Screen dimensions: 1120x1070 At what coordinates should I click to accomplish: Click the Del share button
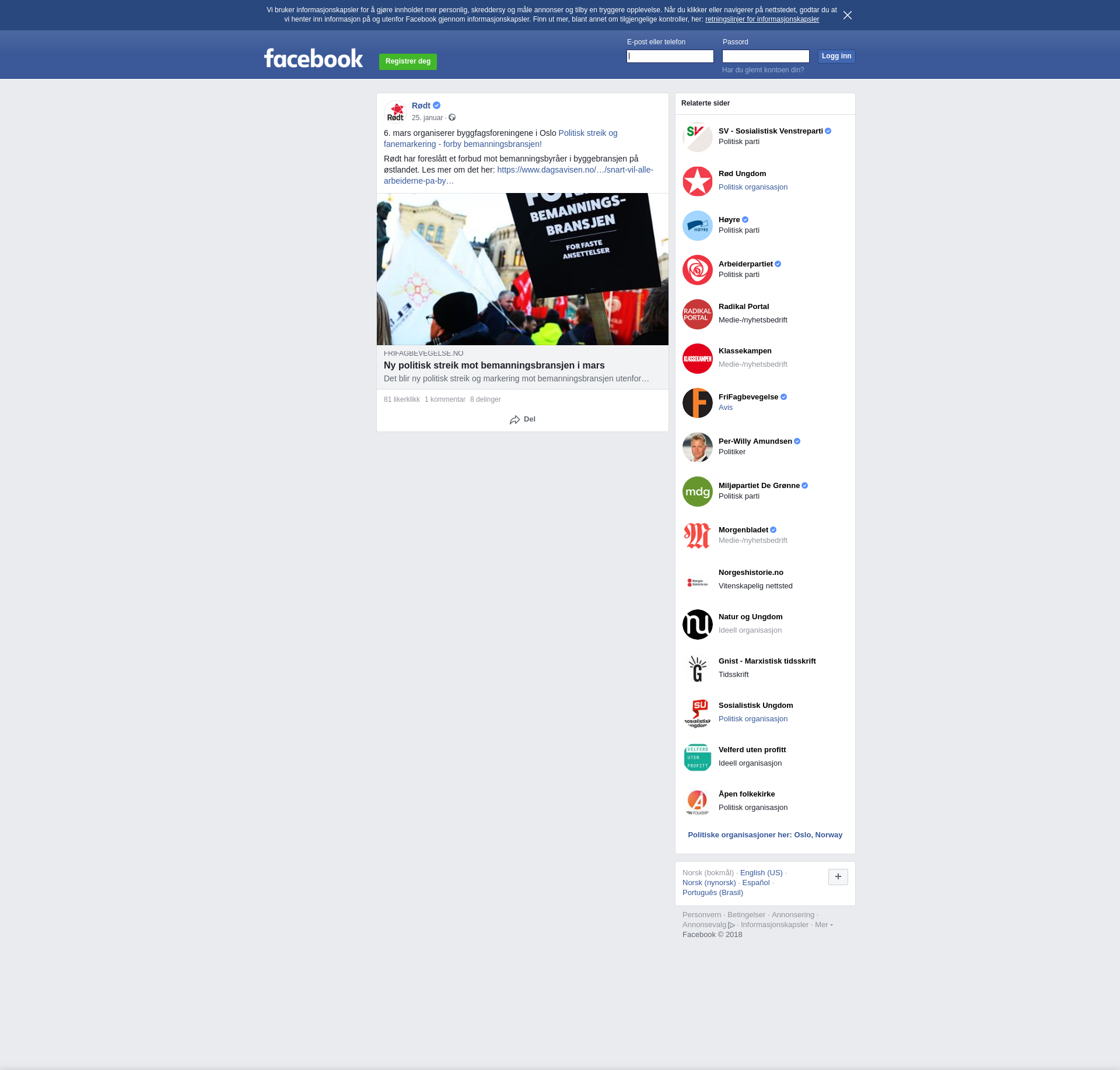coord(523,419)
